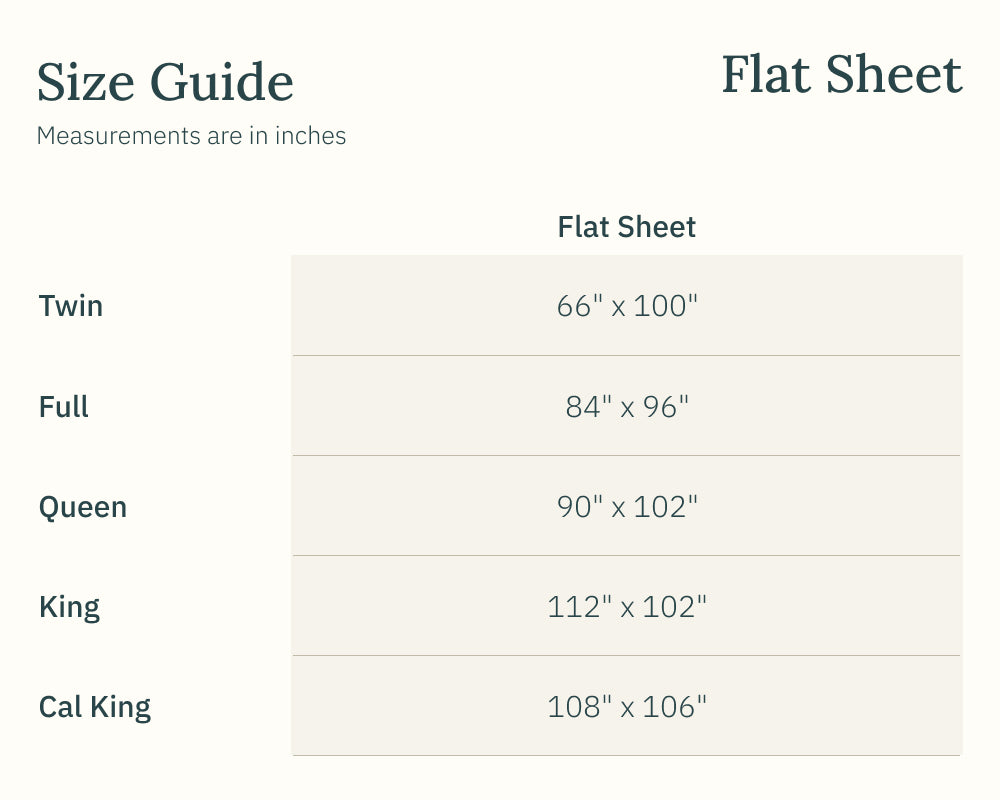Viewport: 1000px width, 800px height.
Task: Click the Flat Sheet column header
Action: pyautogui.click(x=627, y=227)
